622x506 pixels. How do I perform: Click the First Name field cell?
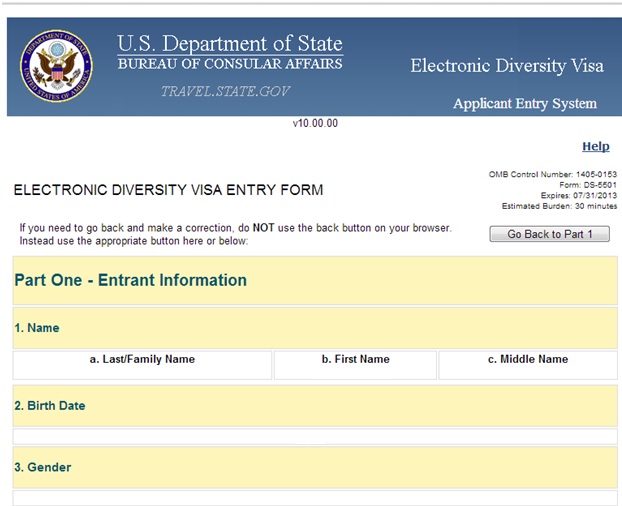point(355,364)
